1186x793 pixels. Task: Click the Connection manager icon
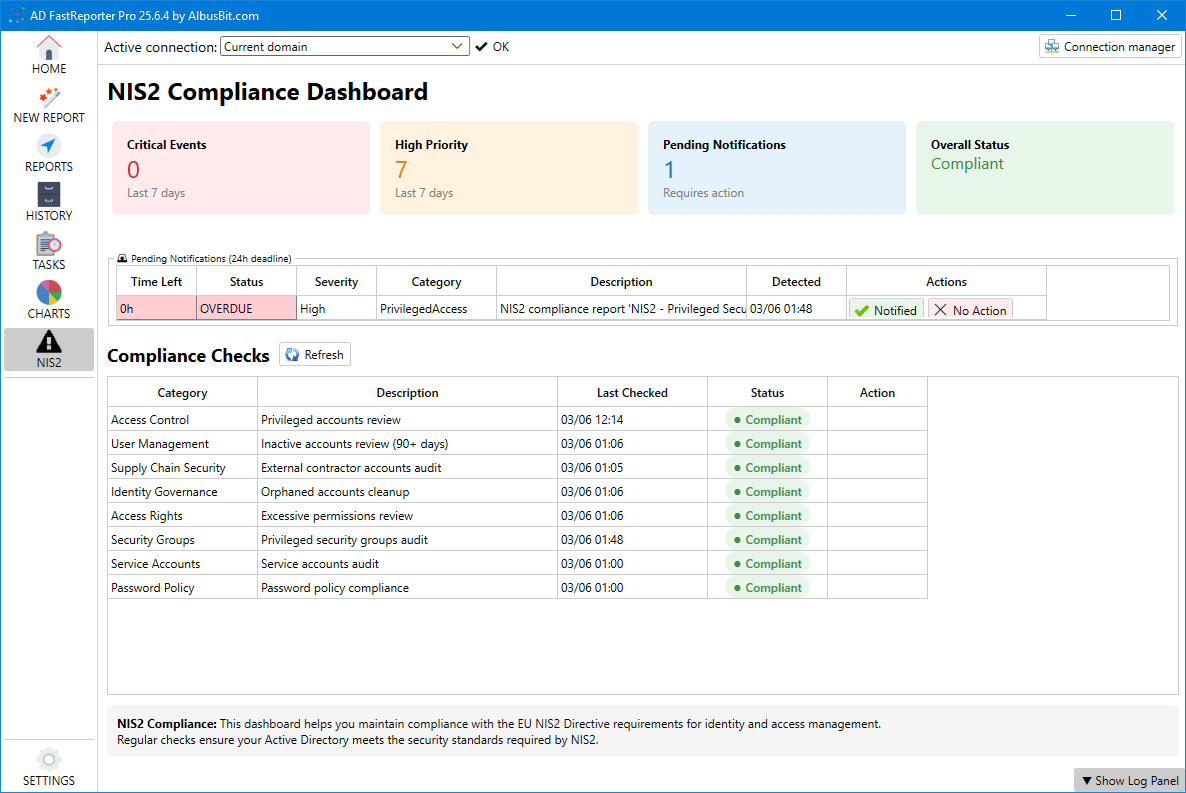click(x=1051, y=47)
